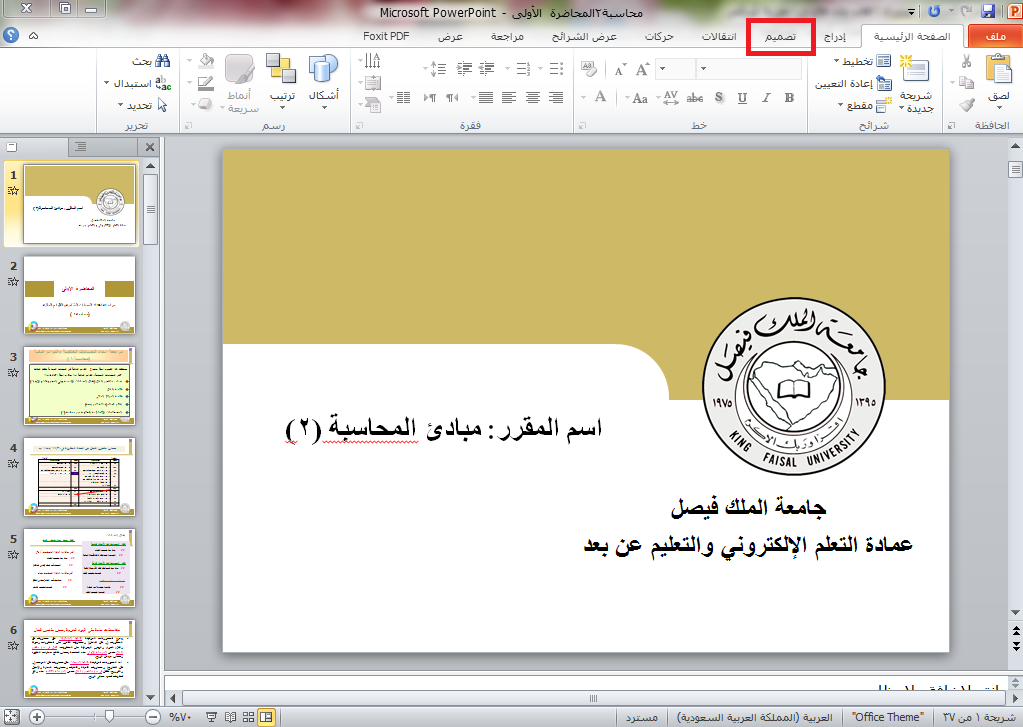Switch to the Animations (حركات) tab

coord(659,37)
